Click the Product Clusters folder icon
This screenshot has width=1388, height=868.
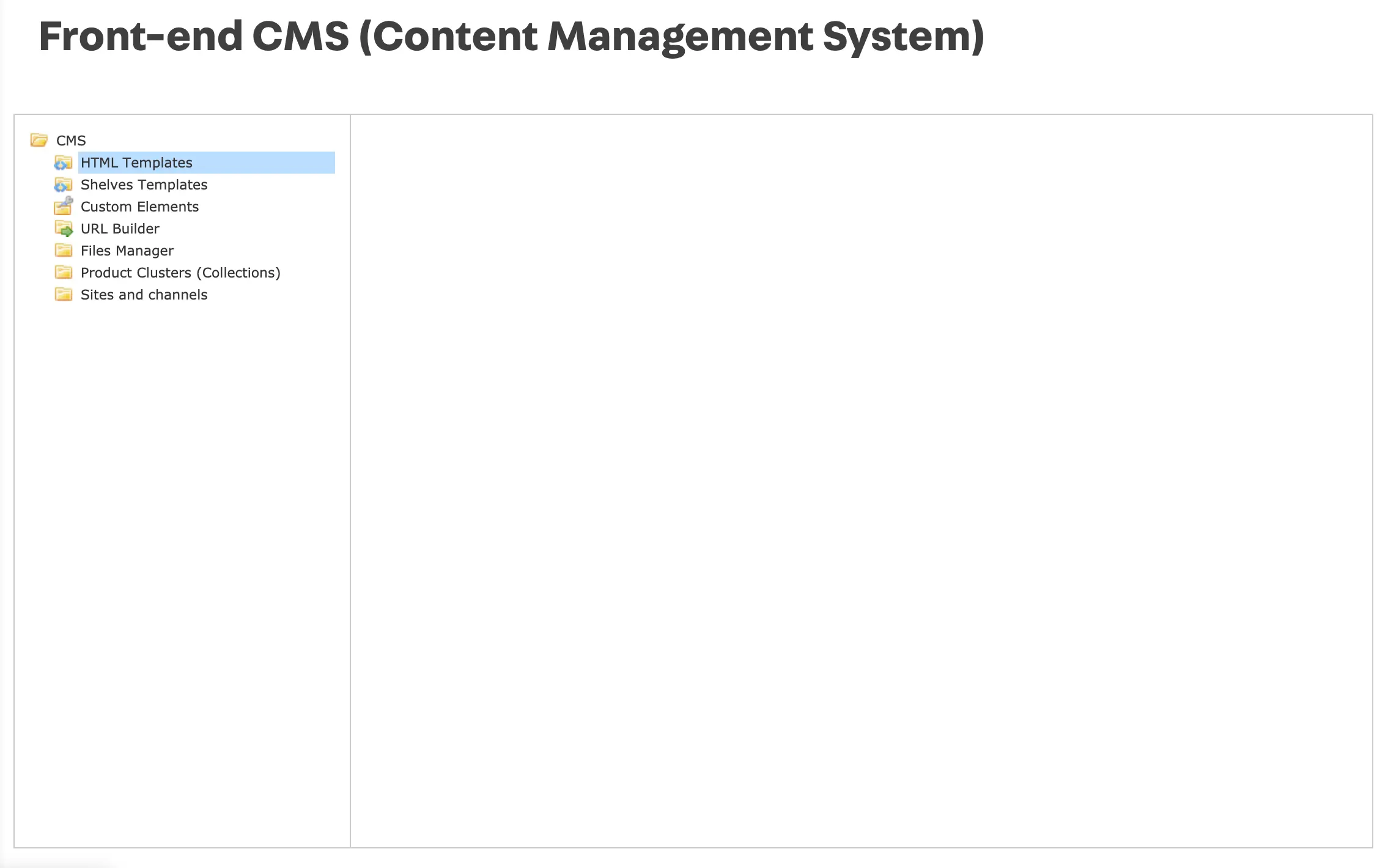click(x=64, y=273)
